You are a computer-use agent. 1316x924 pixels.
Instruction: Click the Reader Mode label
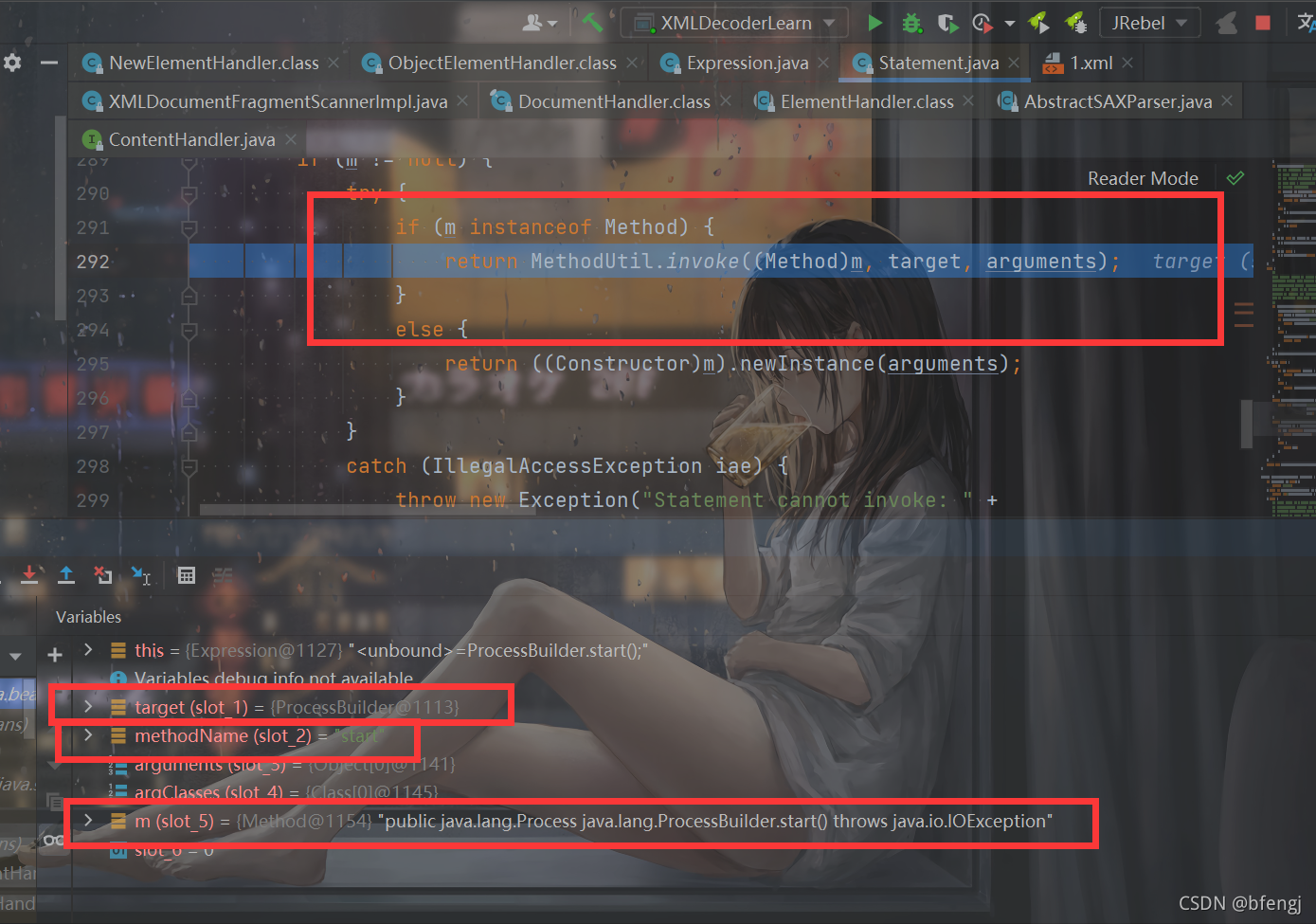click(1143, 178)
